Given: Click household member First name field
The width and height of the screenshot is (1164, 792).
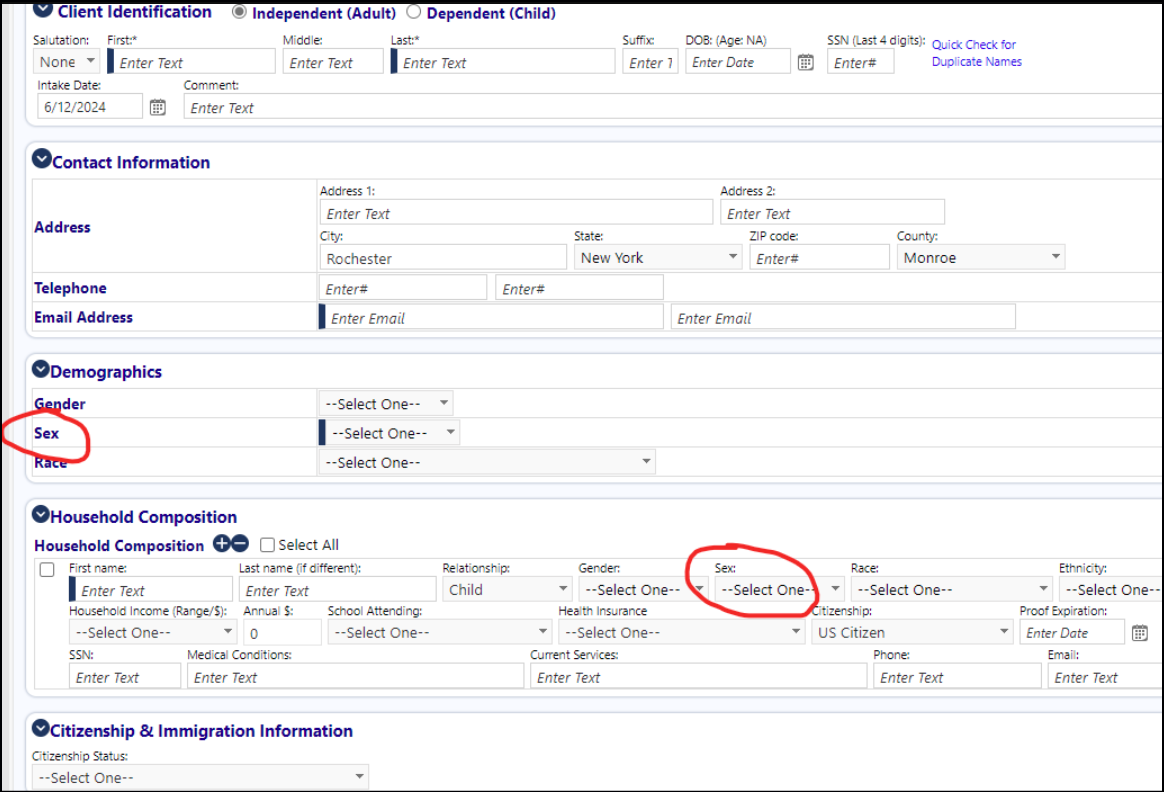Looking at the screenshot, I should point(151,589).
